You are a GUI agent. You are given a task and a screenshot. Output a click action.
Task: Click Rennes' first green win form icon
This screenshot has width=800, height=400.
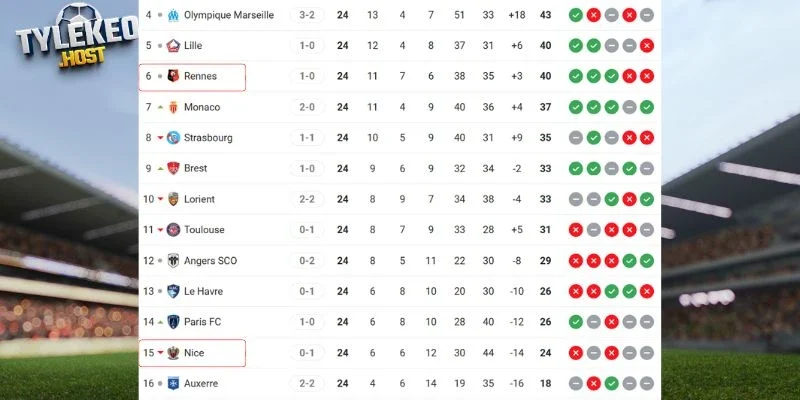[x=575, y=76]
